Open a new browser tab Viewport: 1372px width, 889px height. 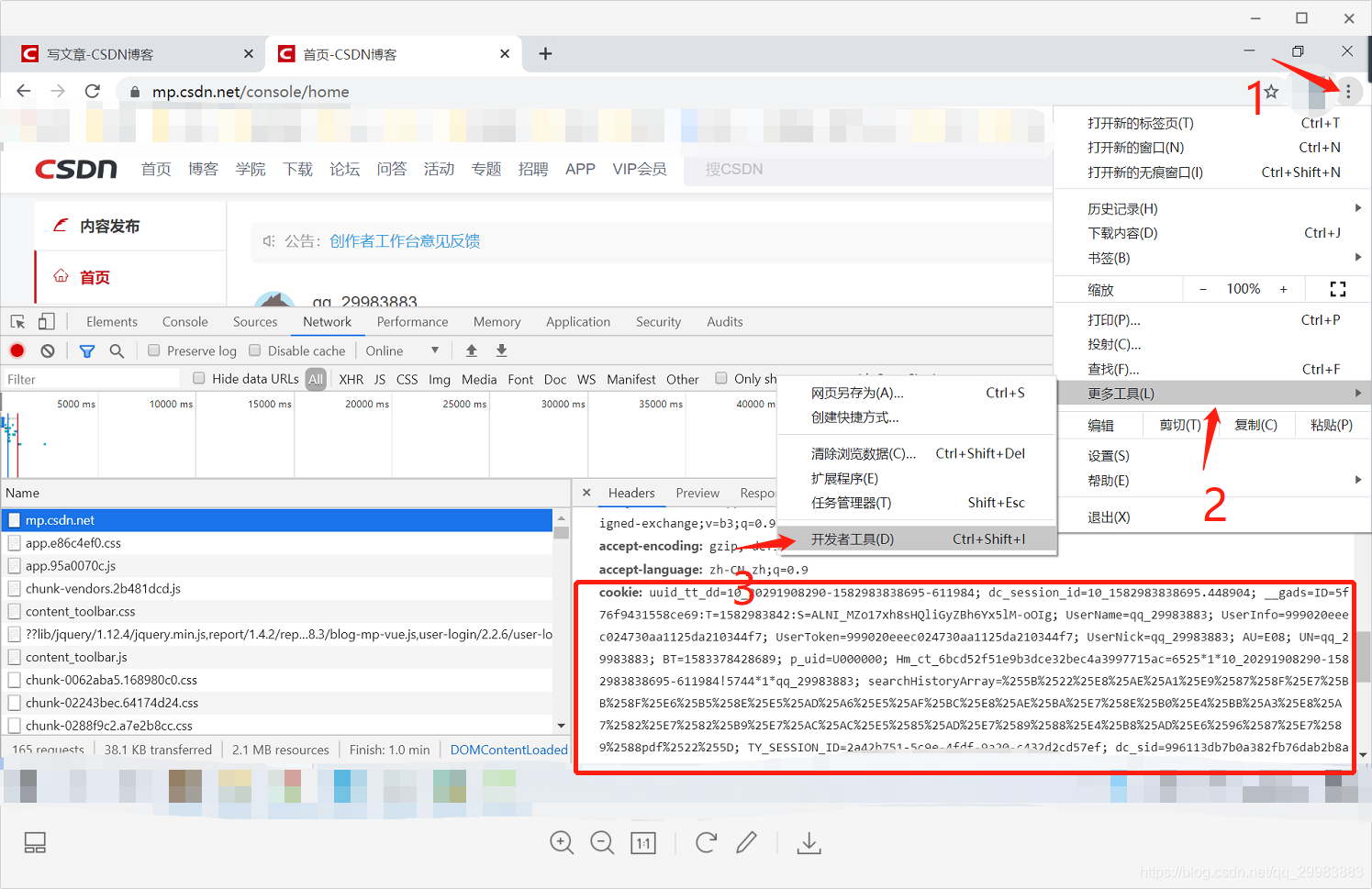545,54
